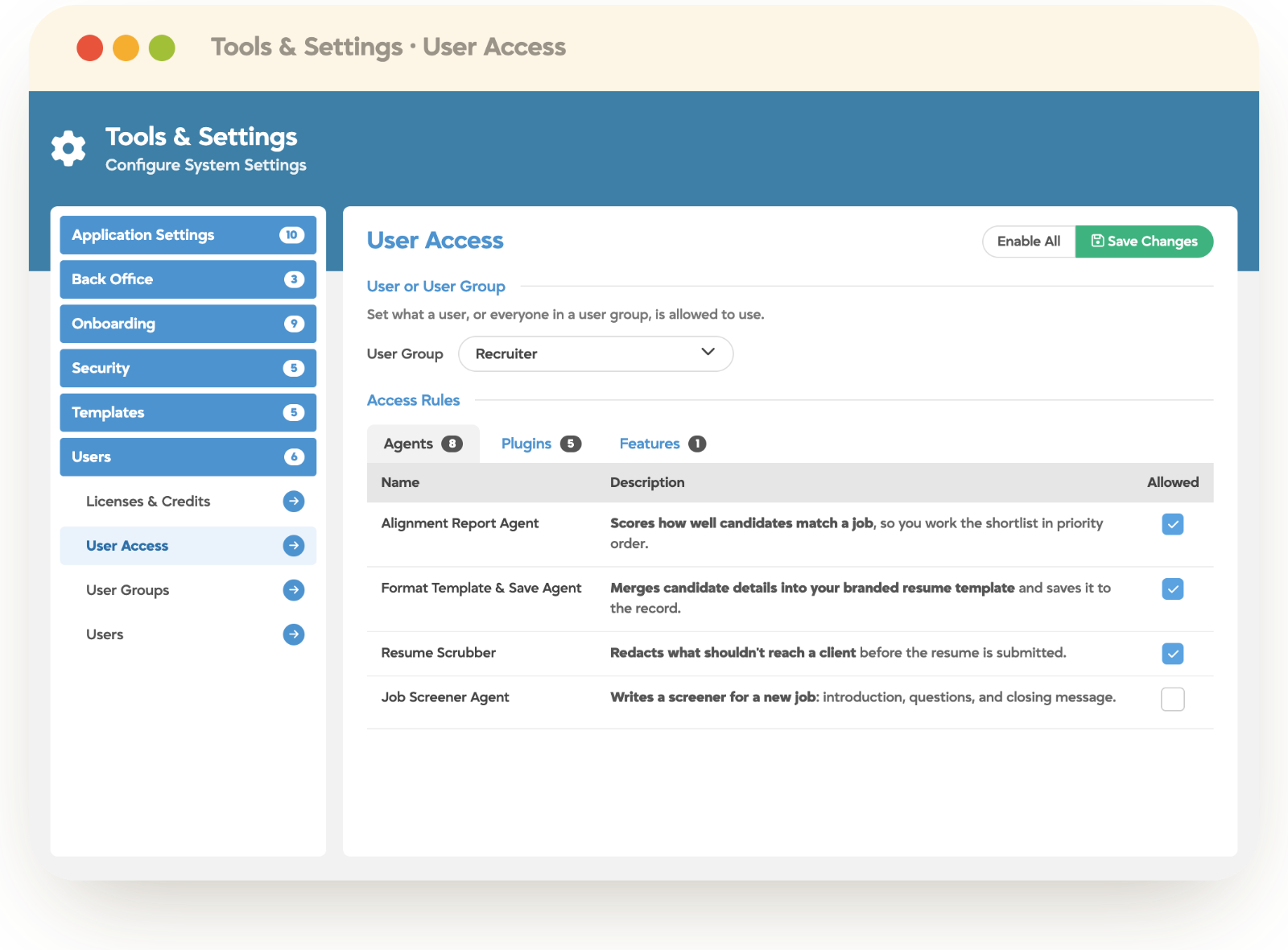Select User Access in sidebar
The image size is (1288, 950).
(188, 546)
